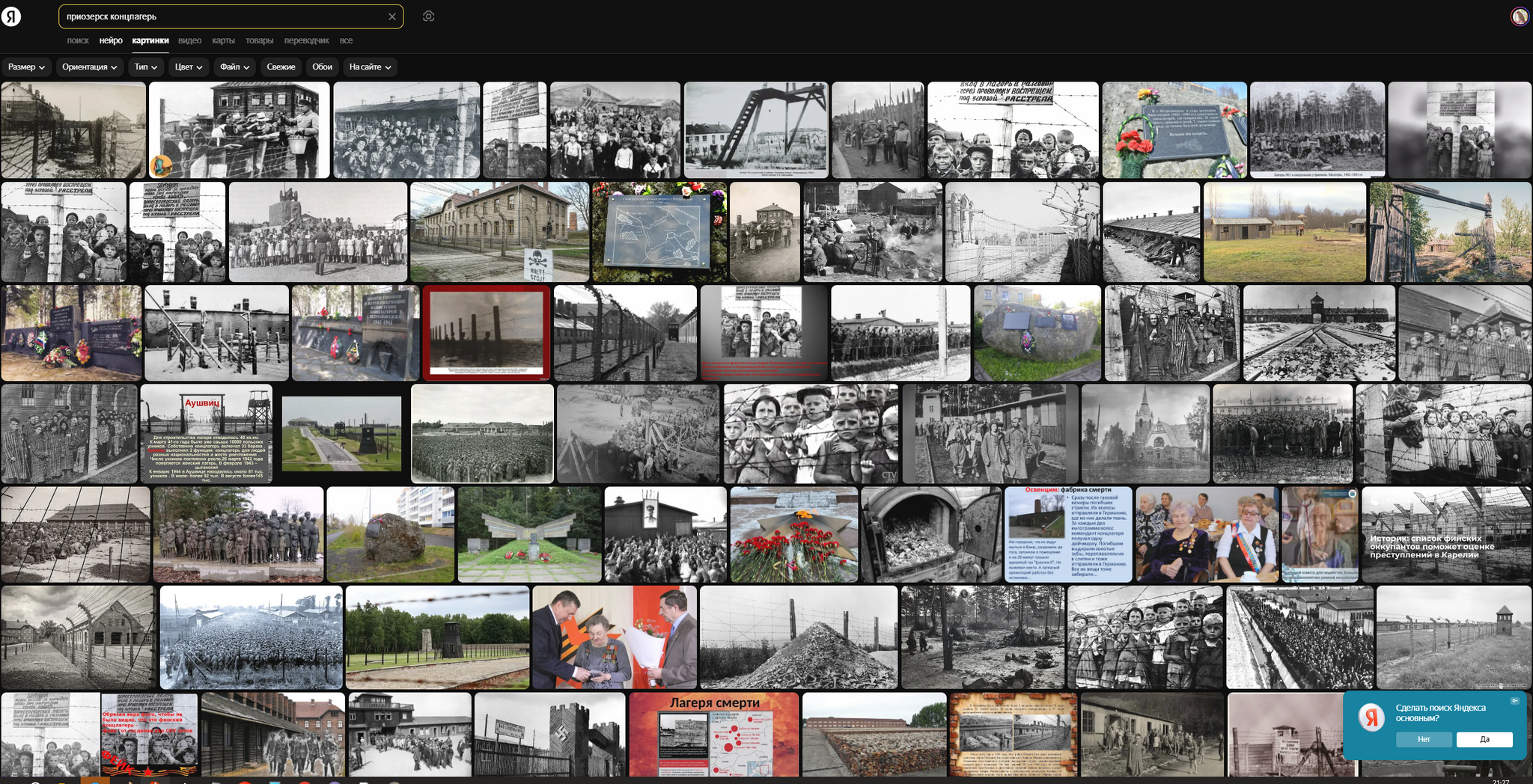
Task: Open the building with skull warning sign thumbnail
Action: 499,232
